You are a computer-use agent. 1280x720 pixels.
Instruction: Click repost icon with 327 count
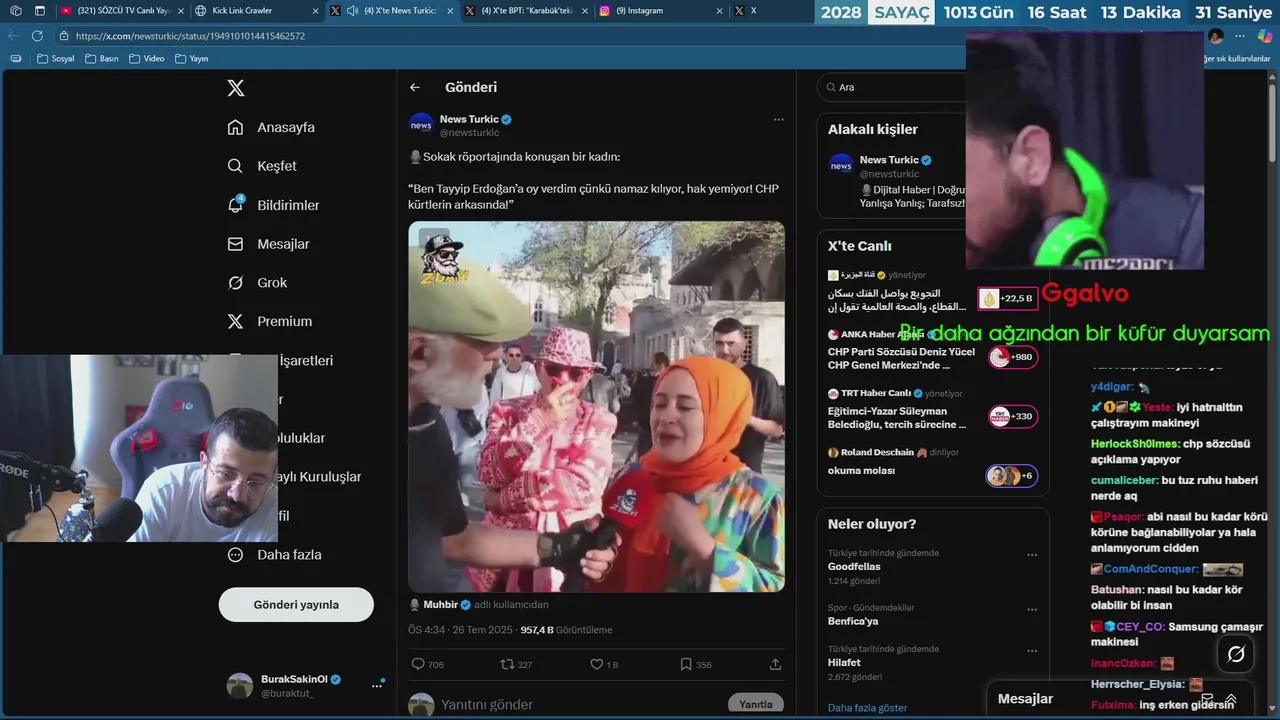pyautogui.click(x=516, y=664)
